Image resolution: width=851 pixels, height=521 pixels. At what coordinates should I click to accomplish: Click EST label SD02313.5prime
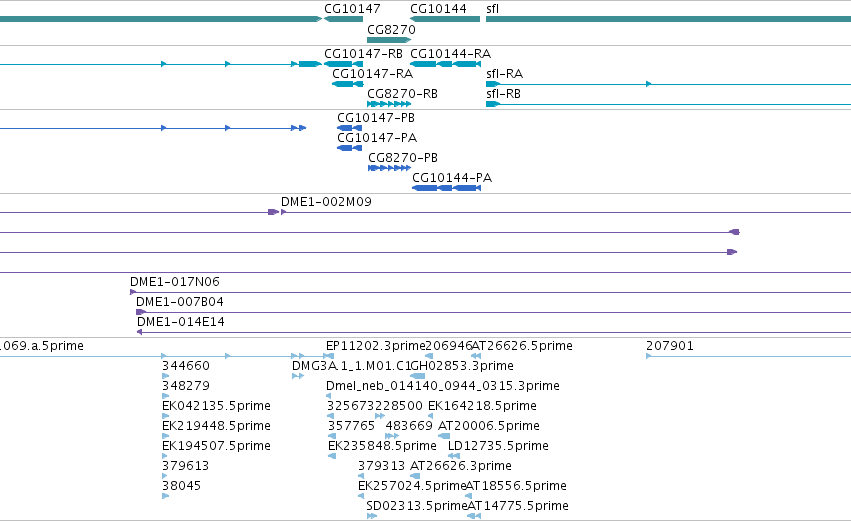[417, 506]
